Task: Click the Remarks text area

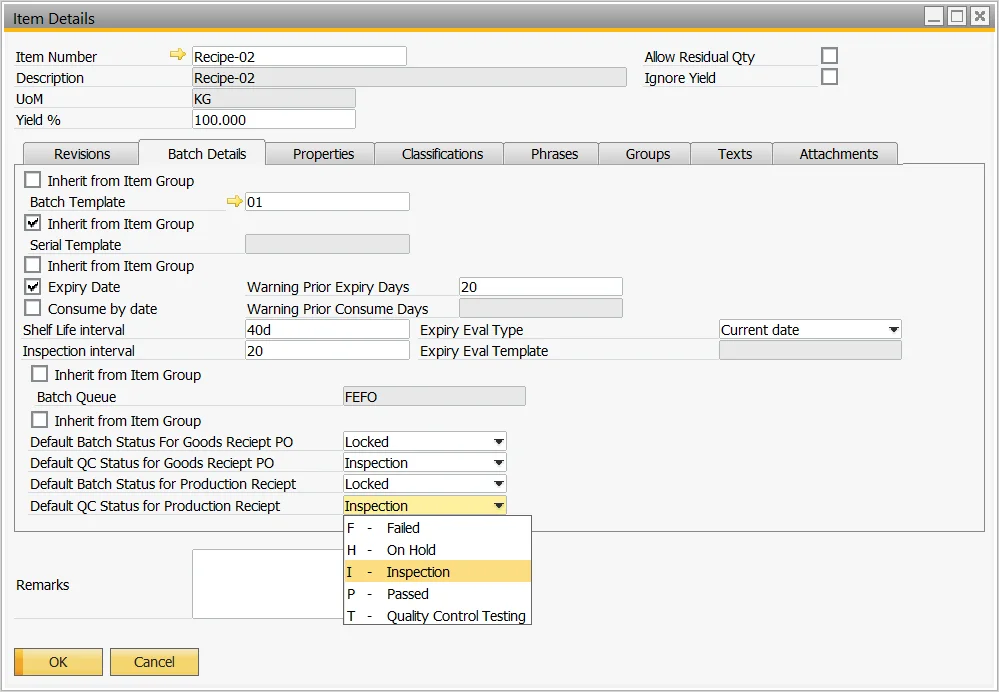Action: 268,584
